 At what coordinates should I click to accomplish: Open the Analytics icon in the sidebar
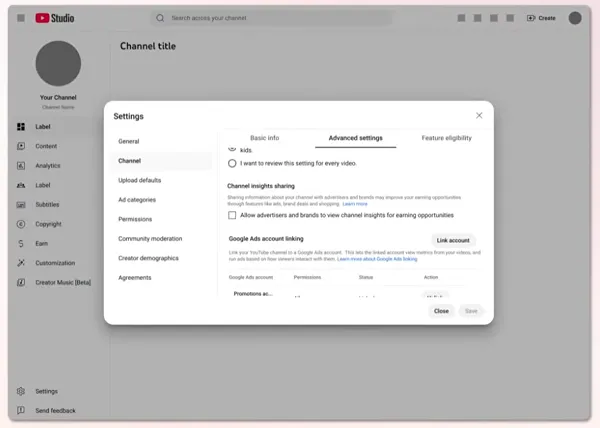pos(21,166)
